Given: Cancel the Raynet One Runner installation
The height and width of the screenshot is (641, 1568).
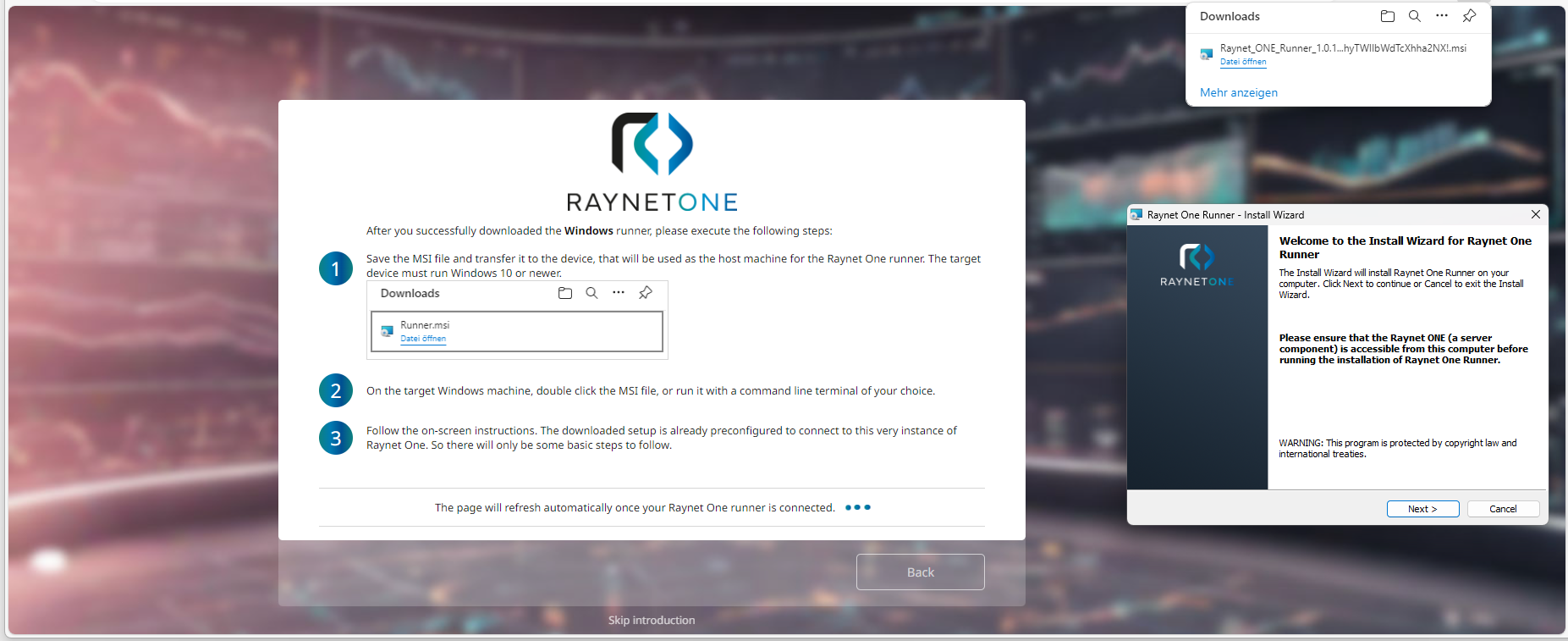Looking at the screenshot, I should (x=1502, y=509).
